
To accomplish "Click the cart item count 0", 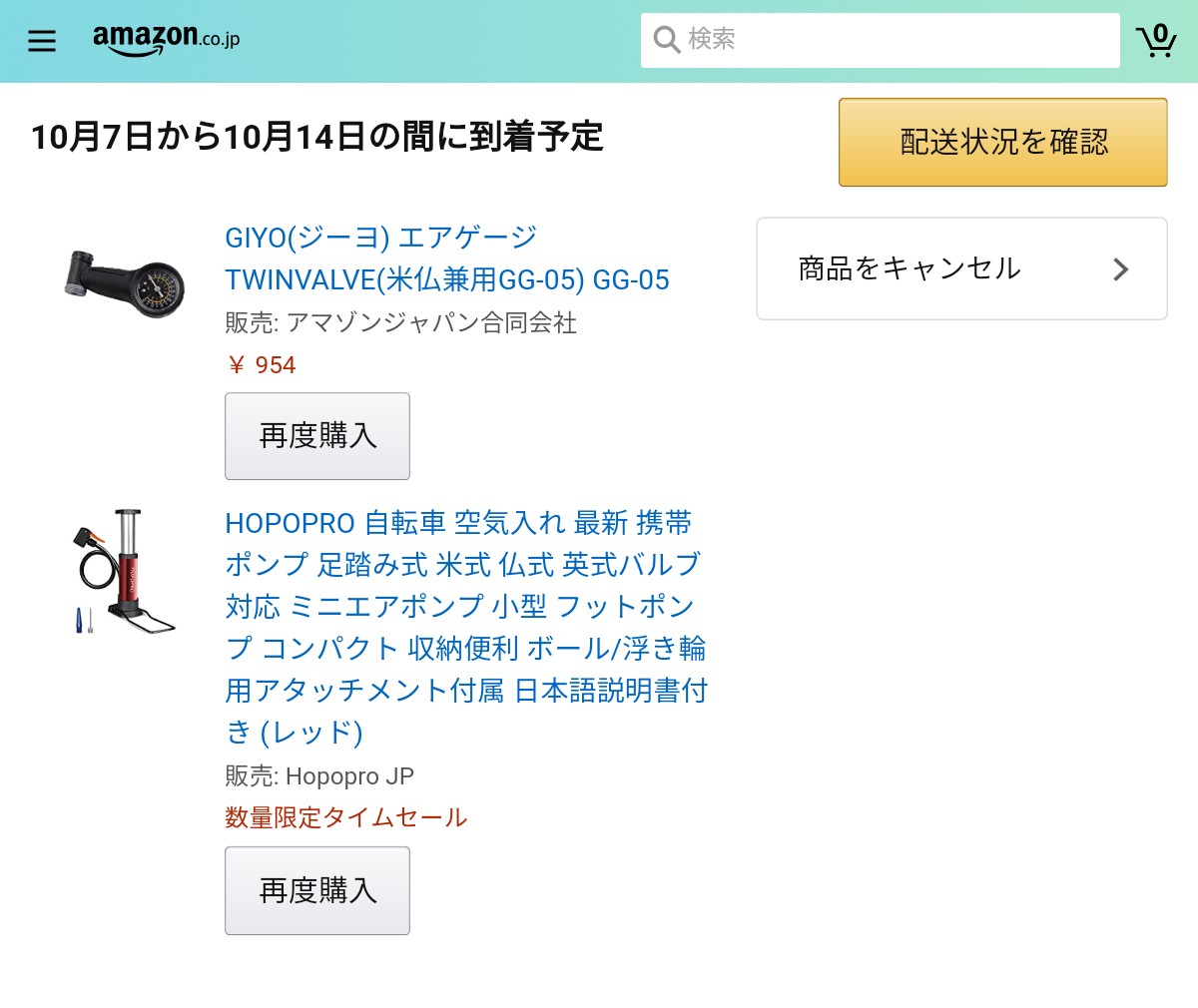I will (x=1160, y=32).
